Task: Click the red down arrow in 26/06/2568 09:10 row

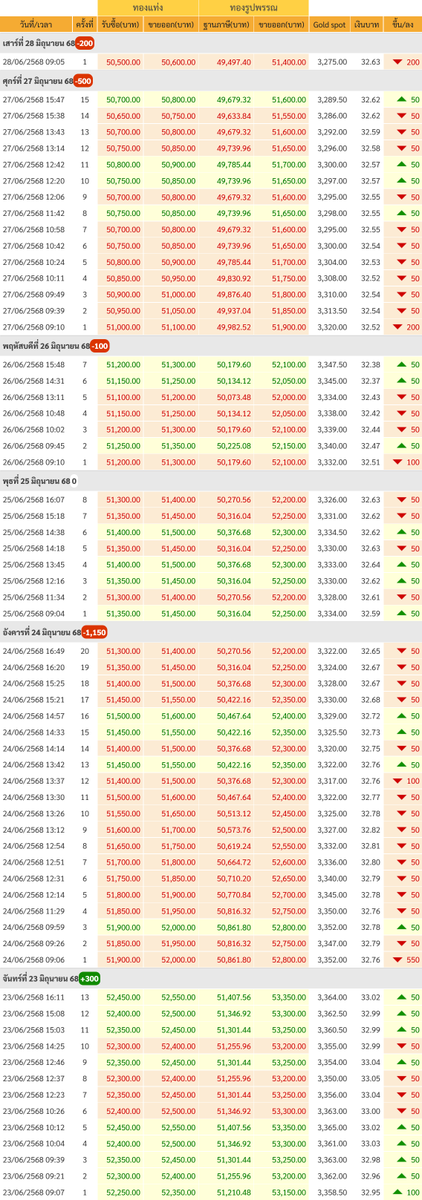Action: 398,462
